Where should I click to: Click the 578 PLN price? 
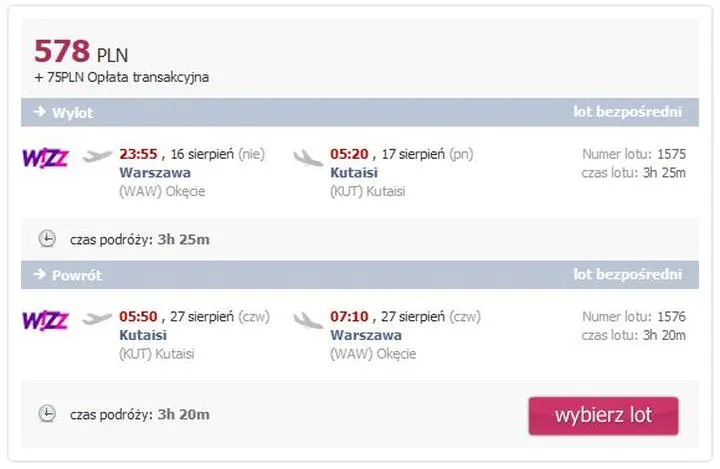tap(81, 51)
